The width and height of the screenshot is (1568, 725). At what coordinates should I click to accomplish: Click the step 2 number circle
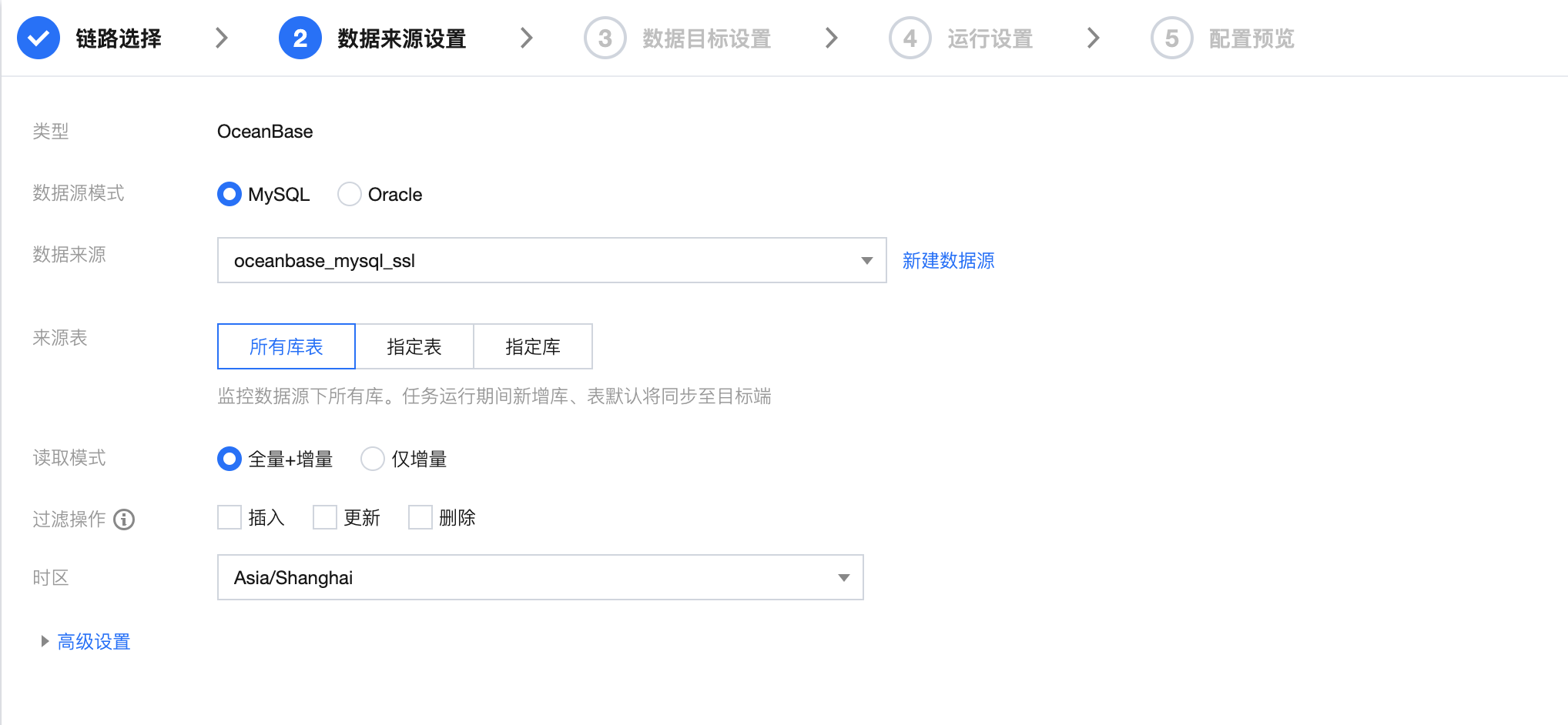point(300,38)
